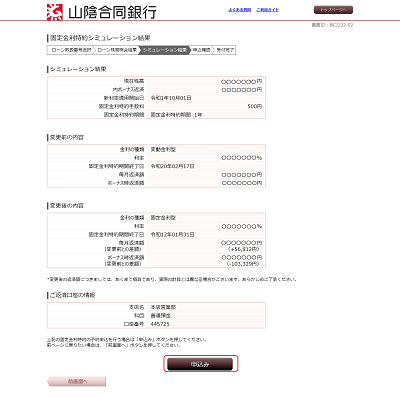Click the 山陰合同銀行 red logo icon
The image size is (400, 397).
(55, 12)
